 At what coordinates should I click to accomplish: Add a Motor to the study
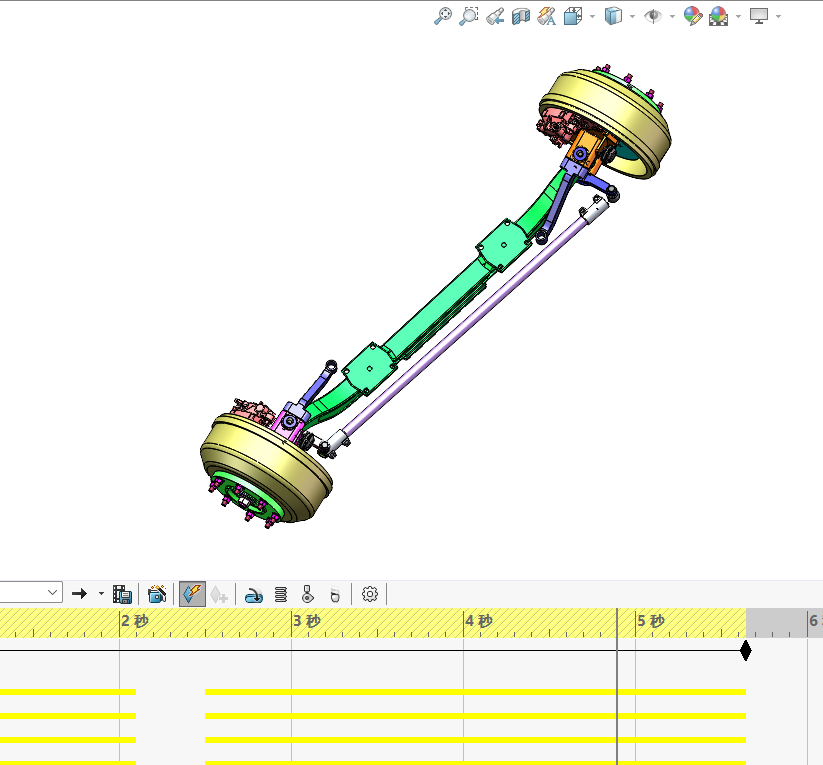pyautogui.click(x=254, y=595)
